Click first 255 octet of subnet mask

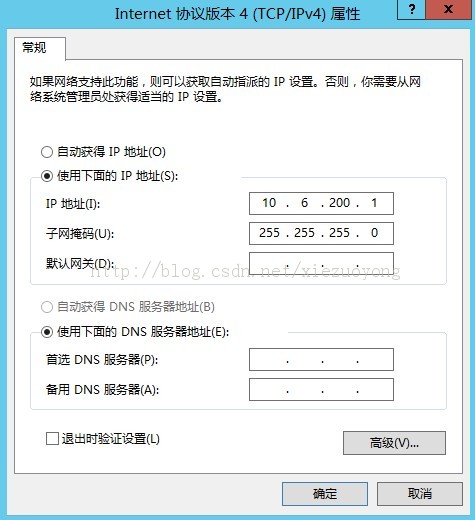pos(269,233)
